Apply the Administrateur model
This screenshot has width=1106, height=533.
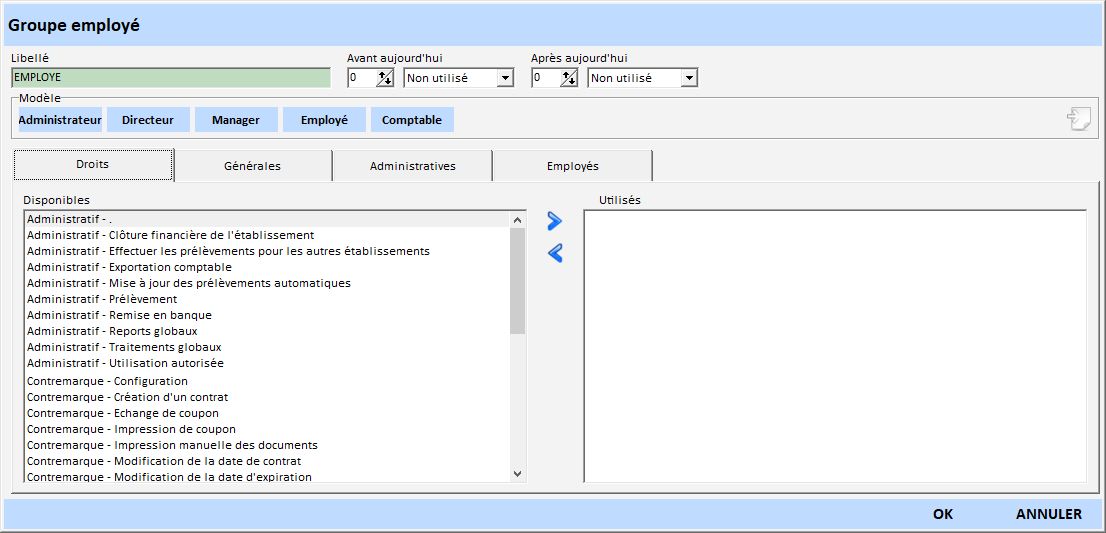60,120
